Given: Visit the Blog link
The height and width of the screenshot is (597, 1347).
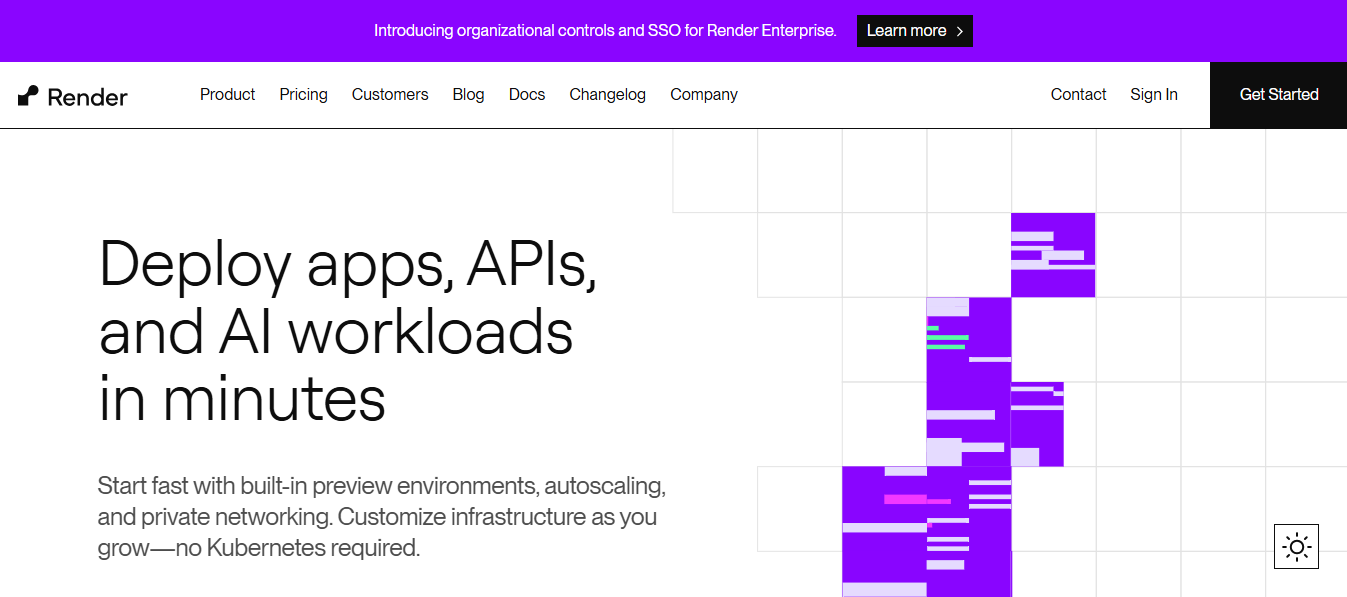Looking at the screenshot, I should pyautogui.click(x=468, y=95).
